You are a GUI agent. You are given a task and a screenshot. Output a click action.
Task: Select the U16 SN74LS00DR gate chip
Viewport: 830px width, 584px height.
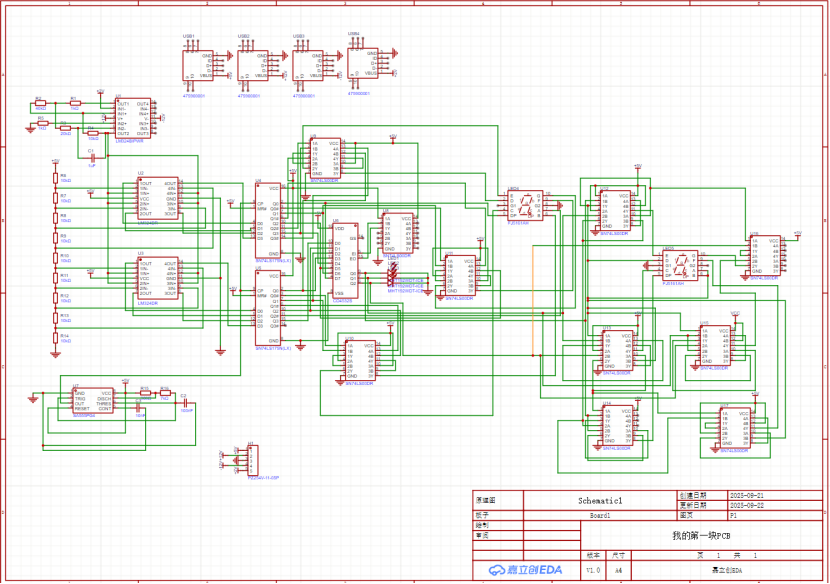[765, 256]
